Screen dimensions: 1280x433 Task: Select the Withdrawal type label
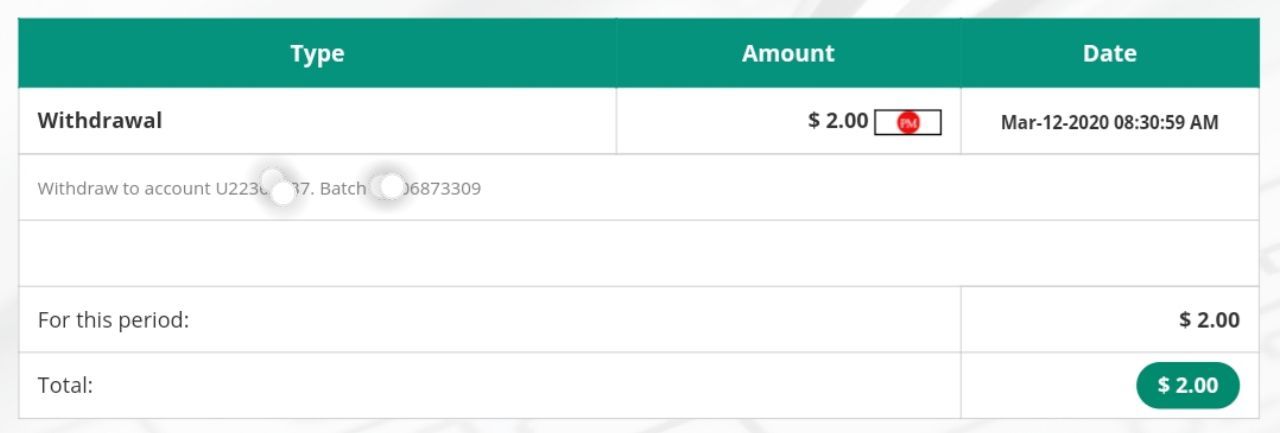[100, 121]
